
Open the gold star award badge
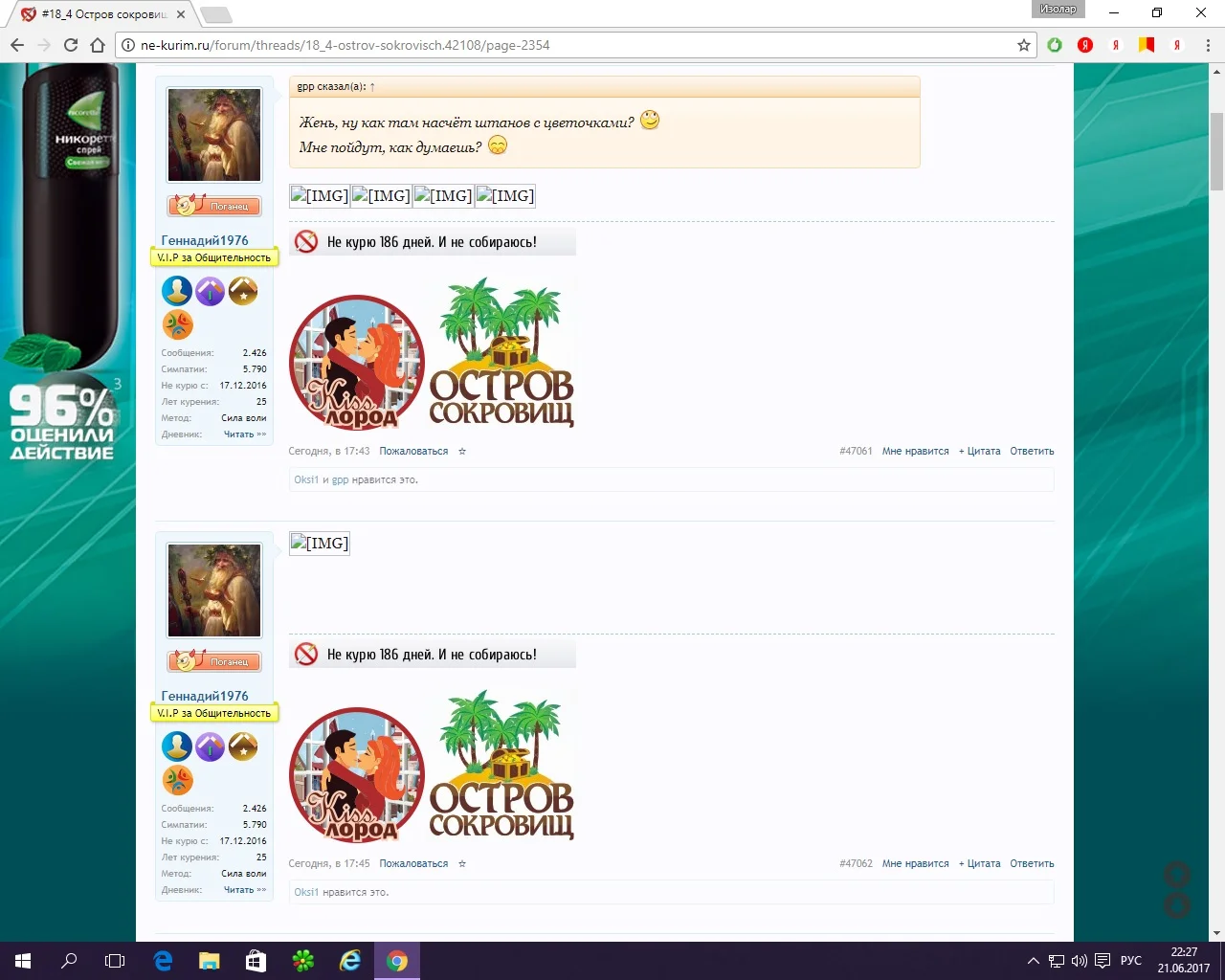(x=243, y=291)
